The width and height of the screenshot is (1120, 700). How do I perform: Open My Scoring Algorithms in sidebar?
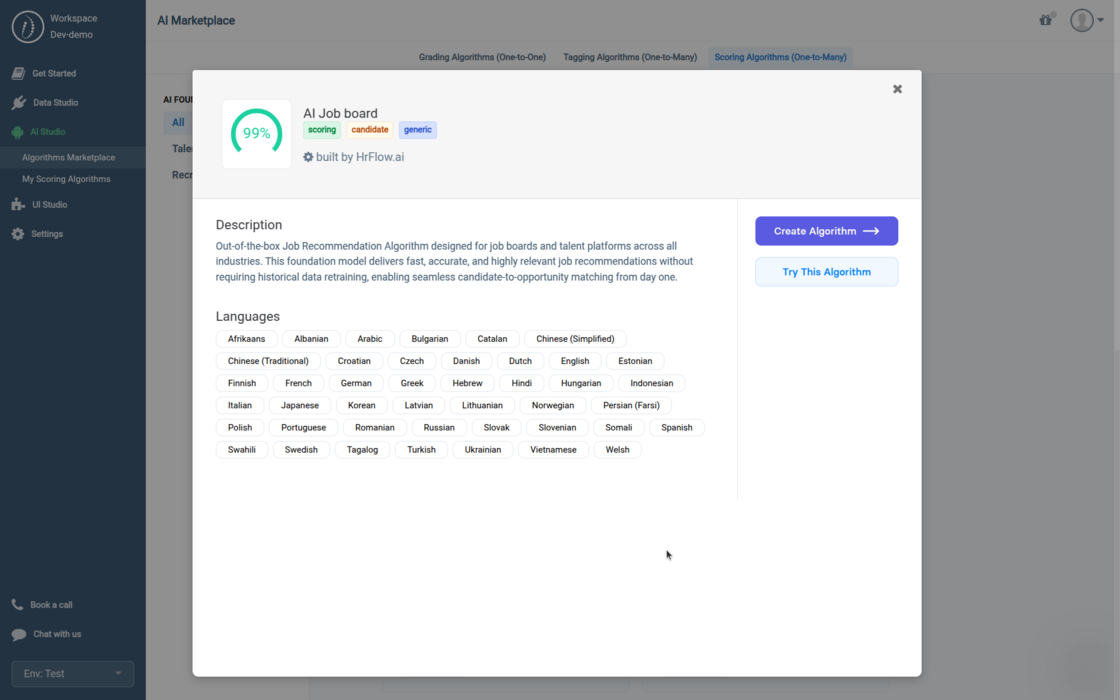pos(66,179)
